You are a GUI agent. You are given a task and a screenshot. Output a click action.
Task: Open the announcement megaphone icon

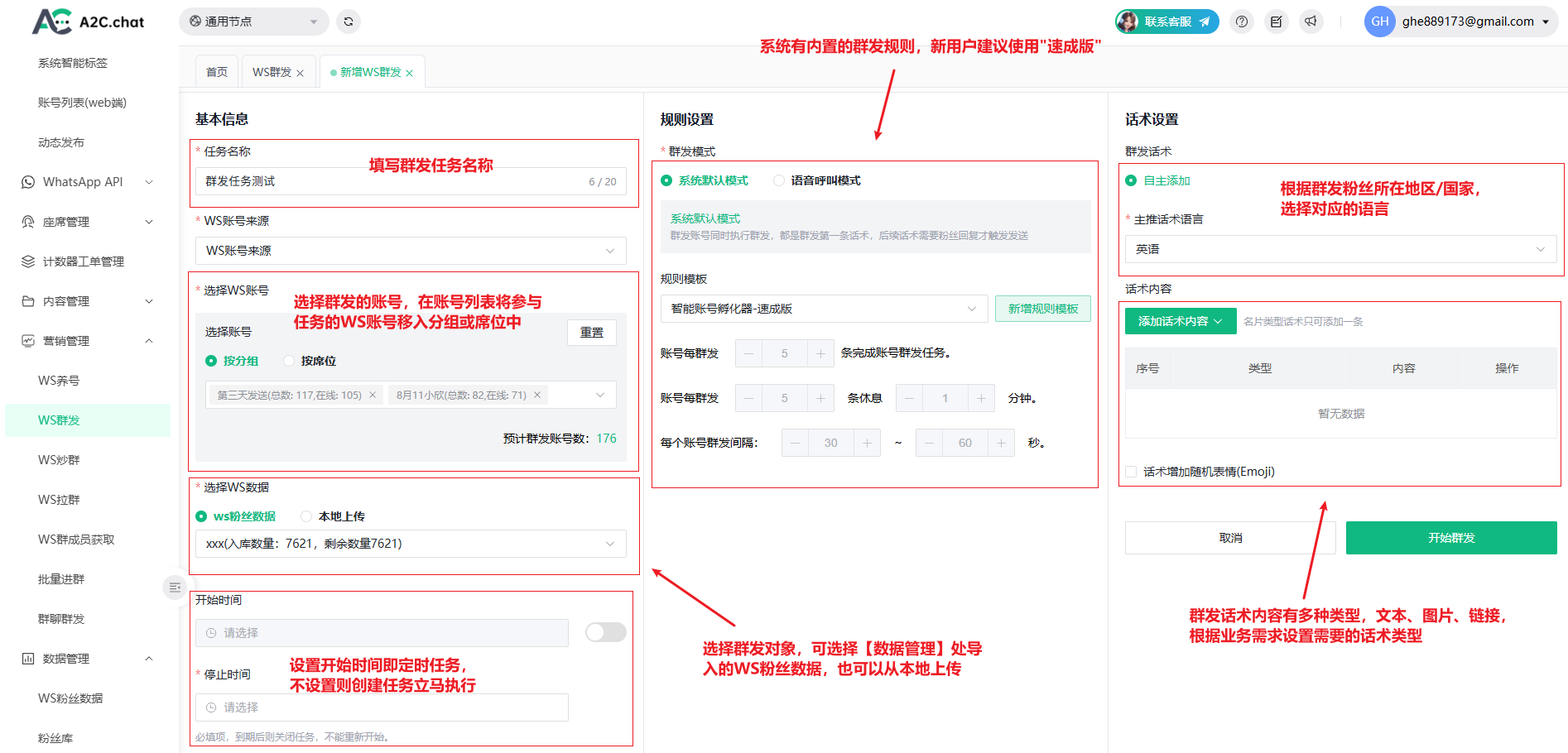(x=1311, y=22)
